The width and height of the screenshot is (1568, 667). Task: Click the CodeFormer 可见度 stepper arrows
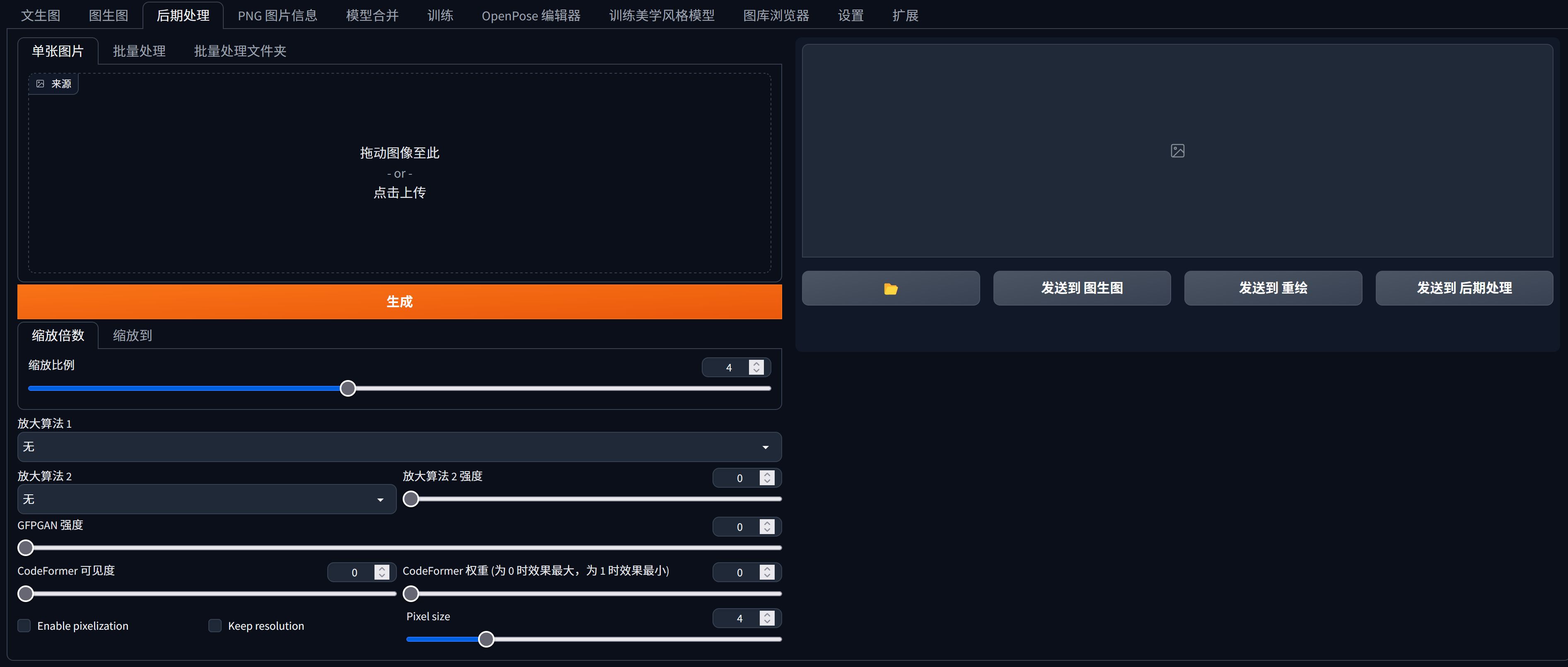coord(382,573)
